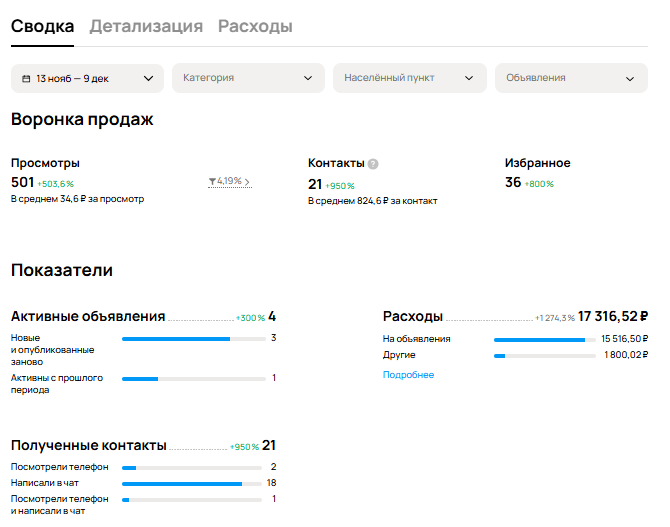The height and width of the screenshot is (527, 670).
Task: Click the calendar icon in date filter
Action: pos(25,78)
